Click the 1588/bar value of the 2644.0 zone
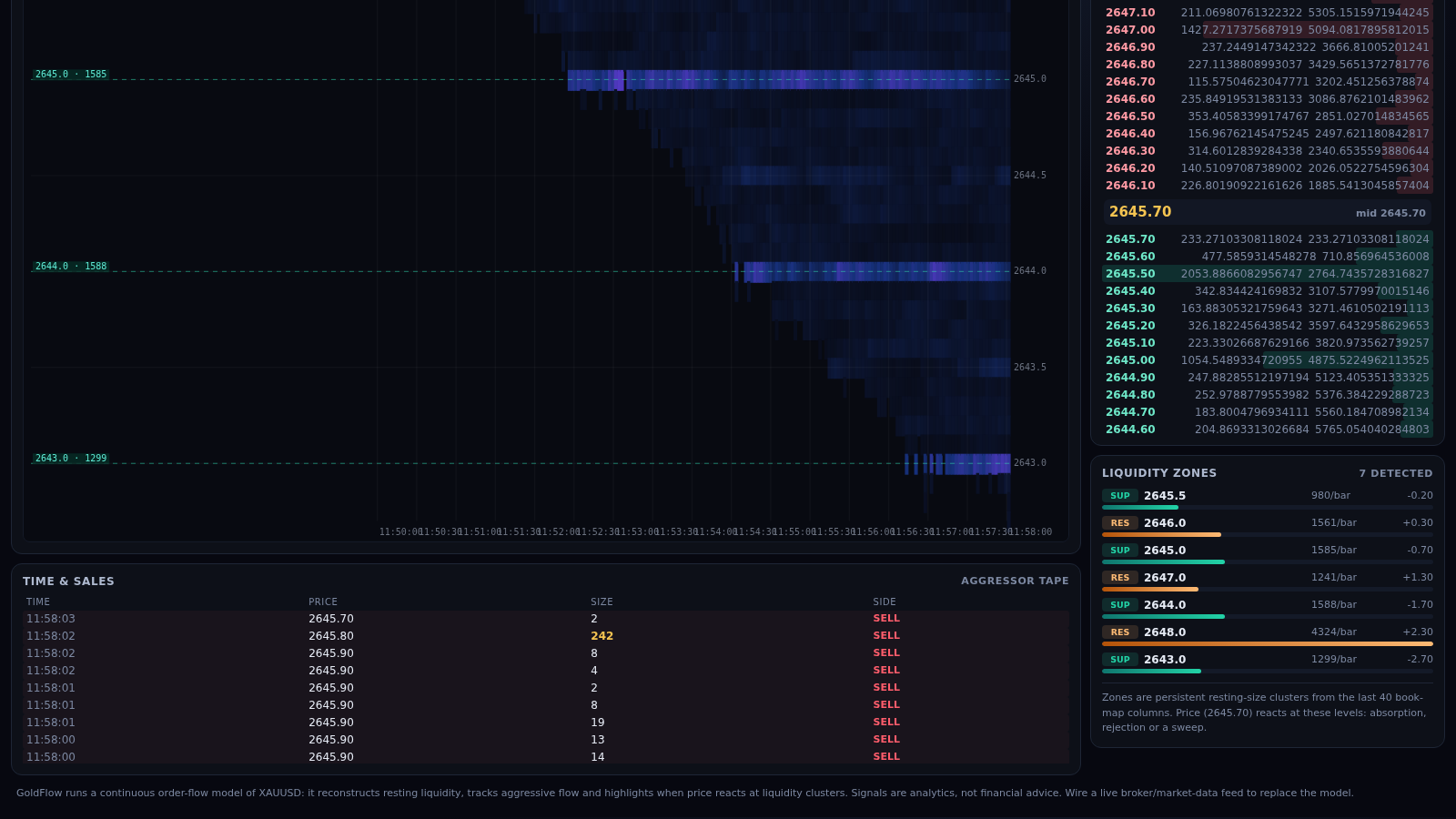 [1334, 605]
